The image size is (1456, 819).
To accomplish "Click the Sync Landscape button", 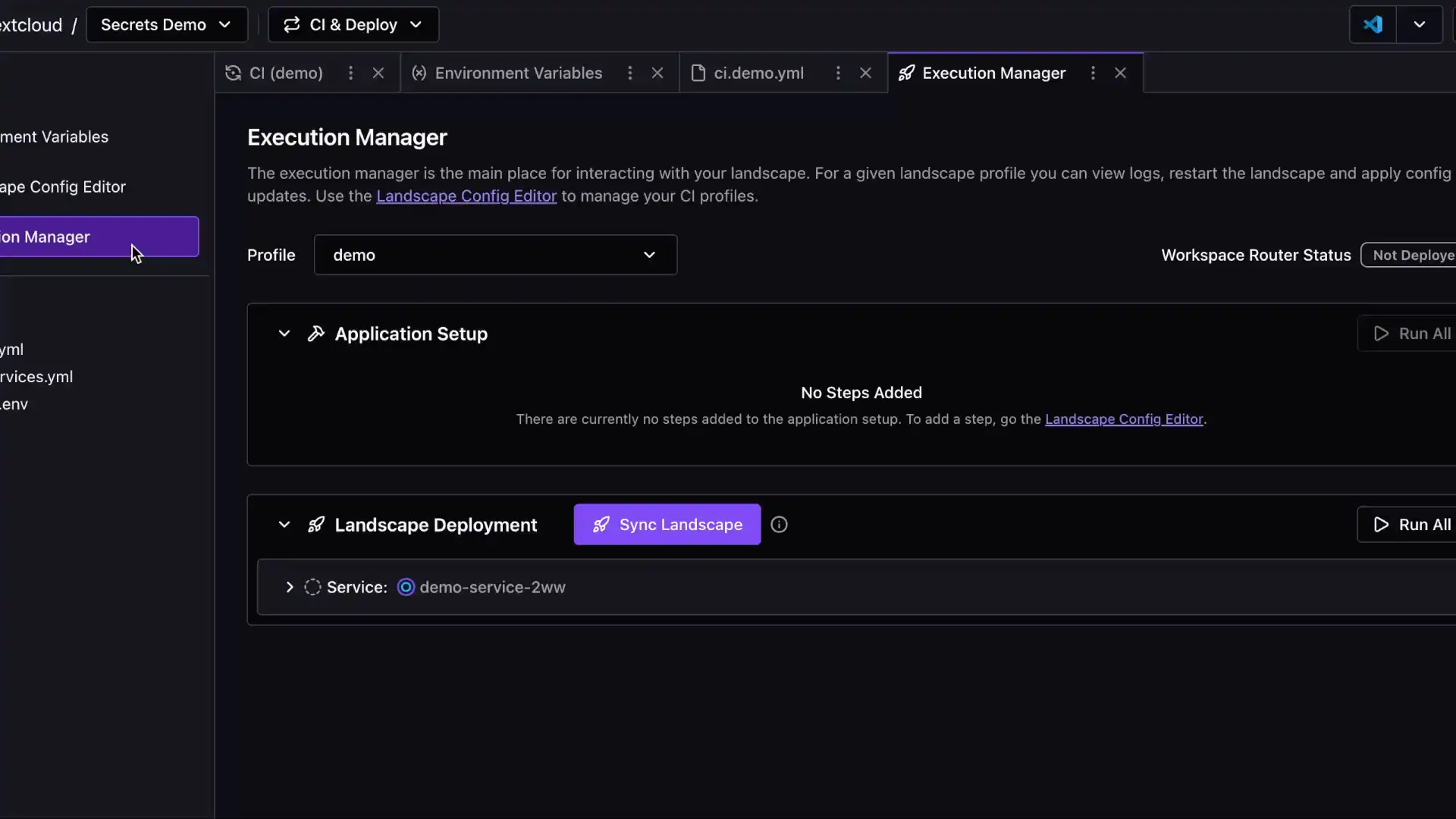I will (667, 525).
